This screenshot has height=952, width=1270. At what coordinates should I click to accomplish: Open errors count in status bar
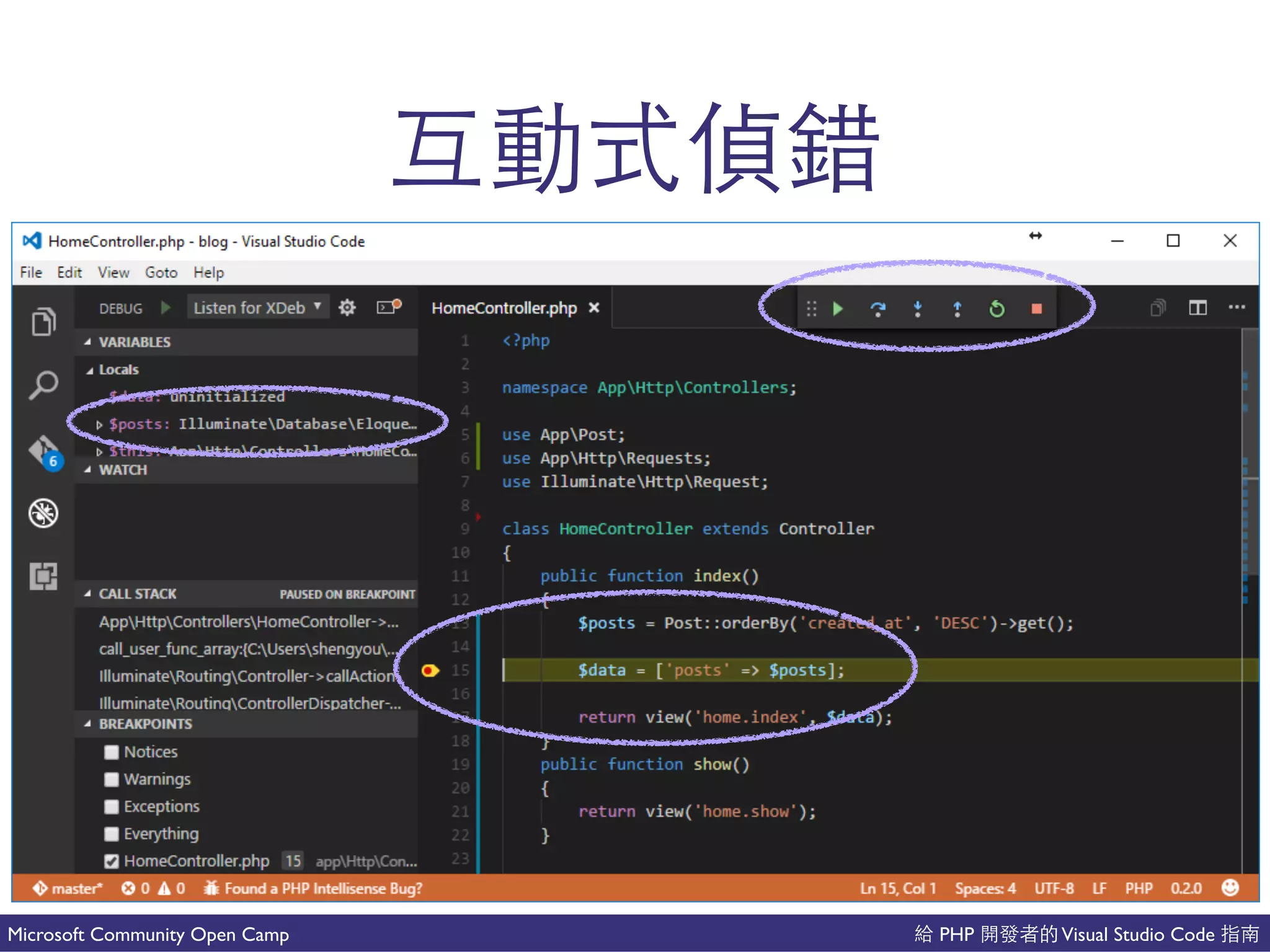point(136,888)
